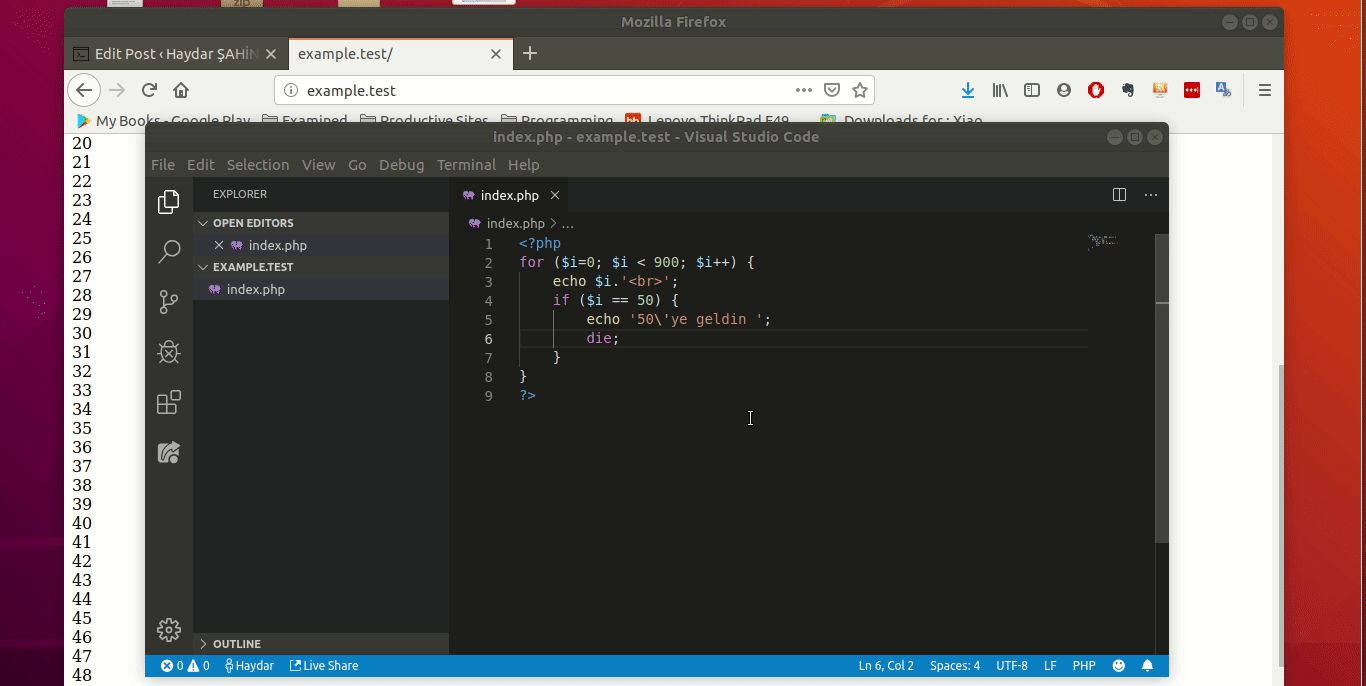This screenshot has height=686, width=1366.
Task: Open notifications bell in status bar
Action: click(x=1148, y=665)
